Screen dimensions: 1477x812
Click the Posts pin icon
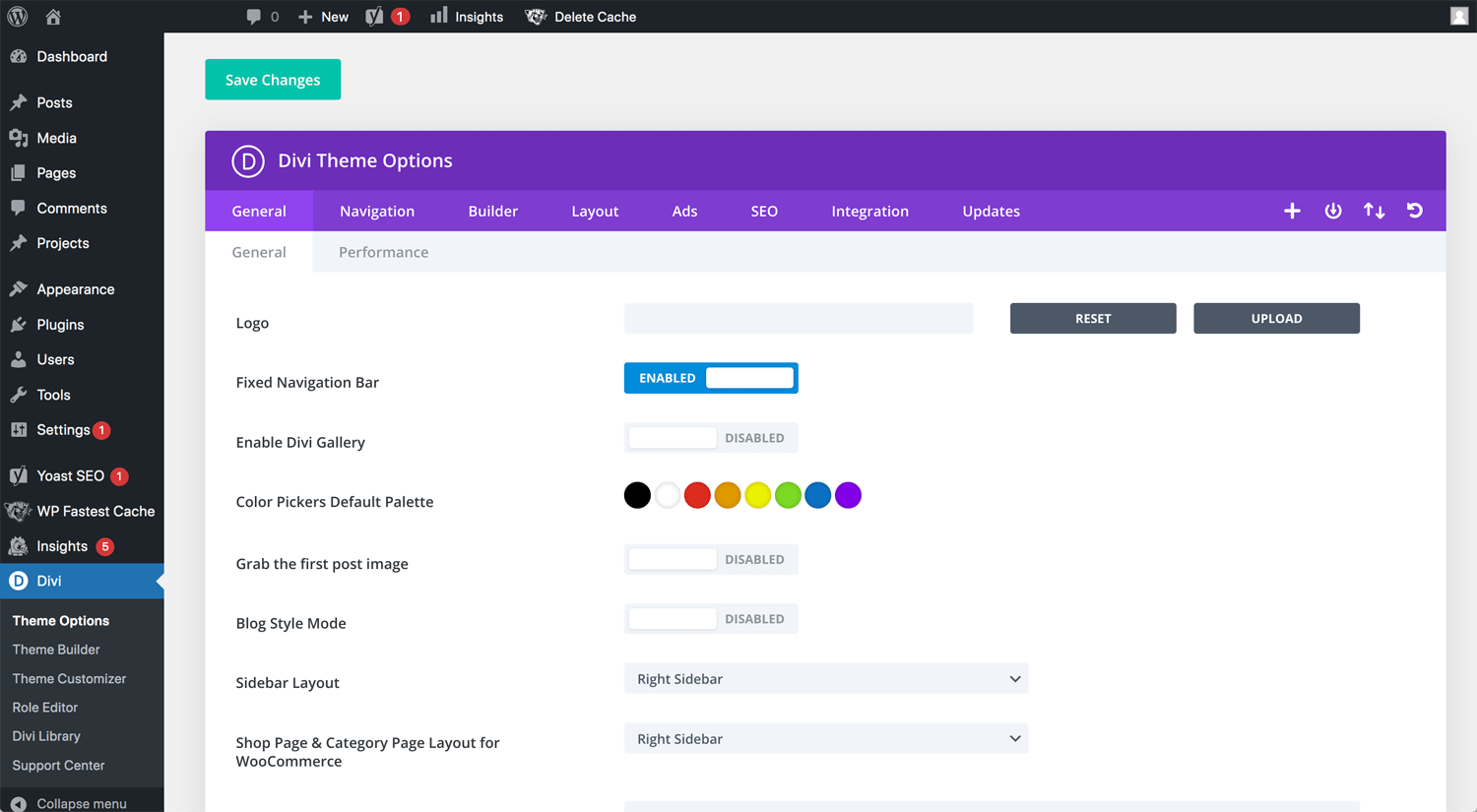19,102
